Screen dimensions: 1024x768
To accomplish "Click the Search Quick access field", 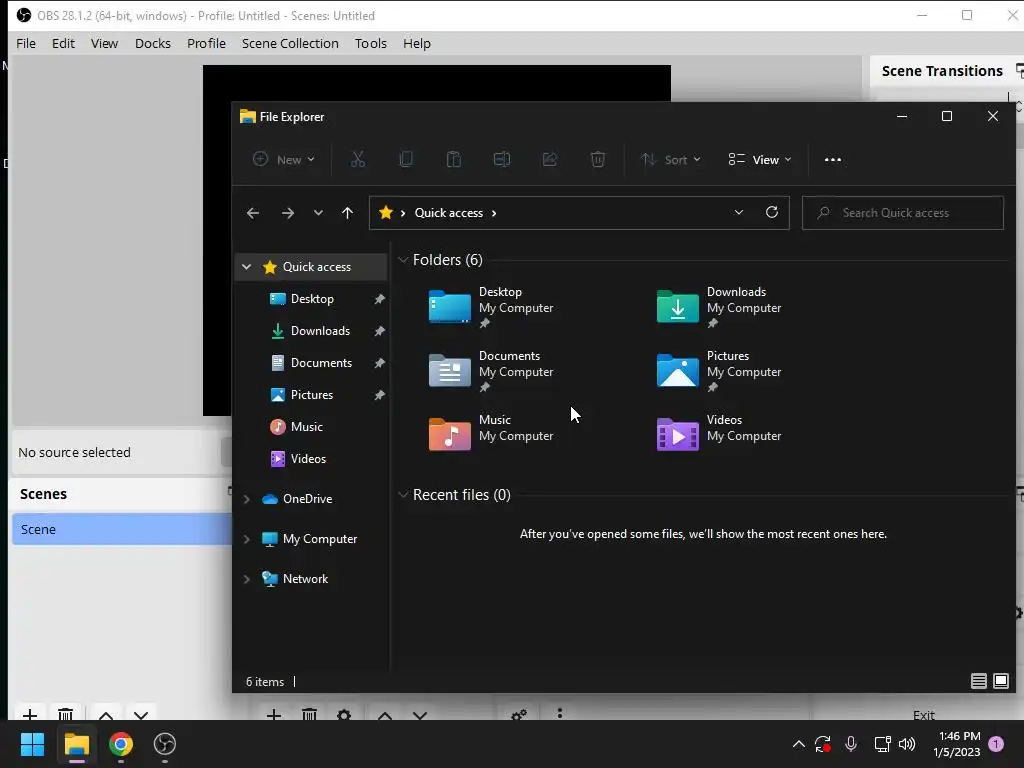I will point(903,213).
